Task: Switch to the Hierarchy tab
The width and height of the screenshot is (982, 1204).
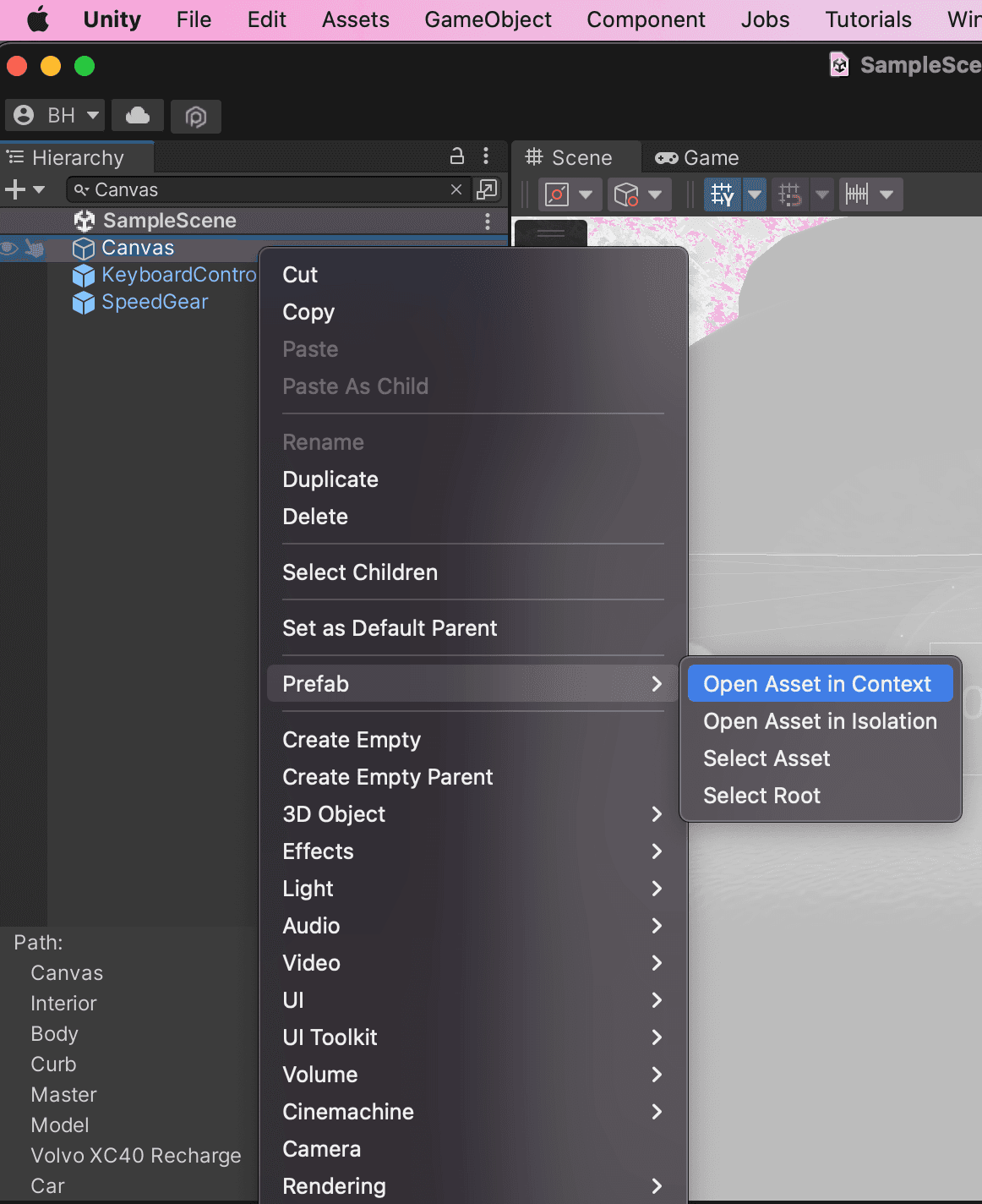Action: tap(77, 157)
